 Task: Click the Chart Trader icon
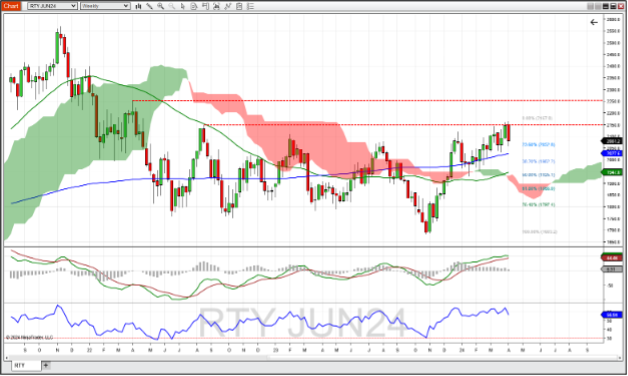[x=205, y=6]
